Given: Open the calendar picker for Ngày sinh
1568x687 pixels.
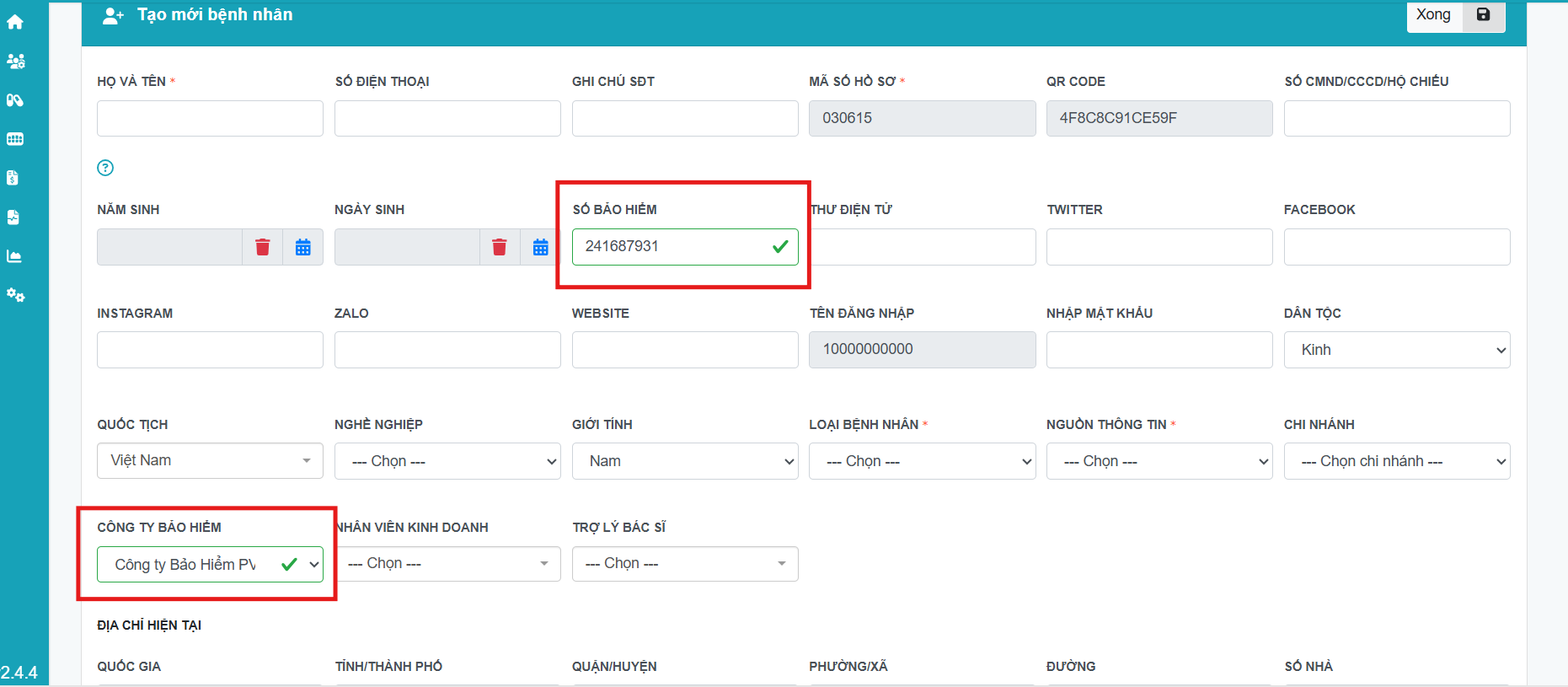Looking at the screenshot, I should (540, 247).
